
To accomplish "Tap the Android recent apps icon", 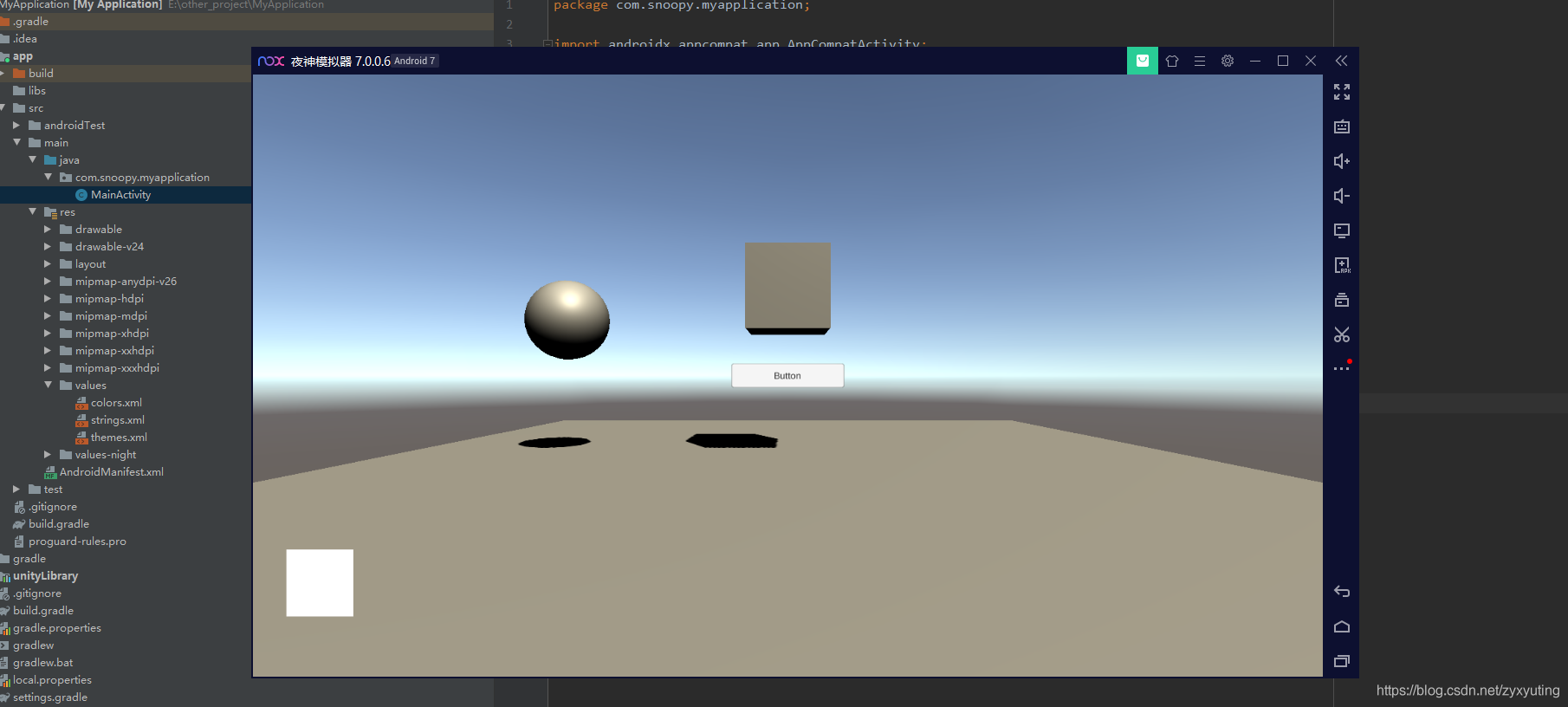I will [x=1342, y=661].
